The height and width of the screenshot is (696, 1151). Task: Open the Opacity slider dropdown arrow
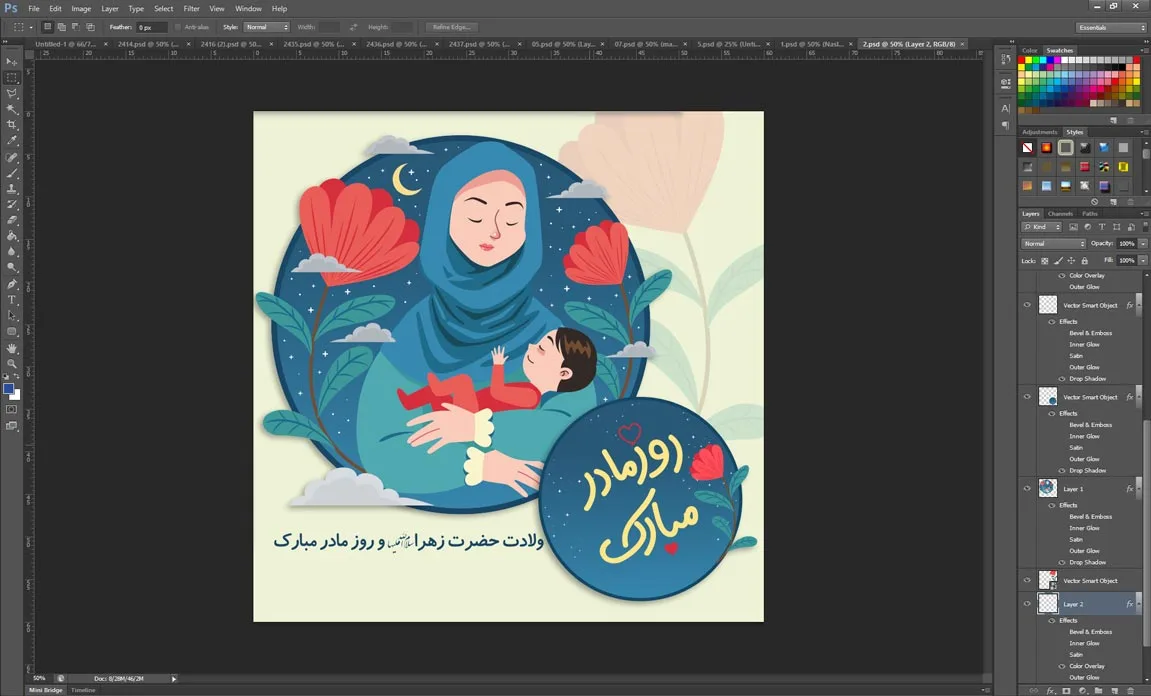tap(1143, 244)
